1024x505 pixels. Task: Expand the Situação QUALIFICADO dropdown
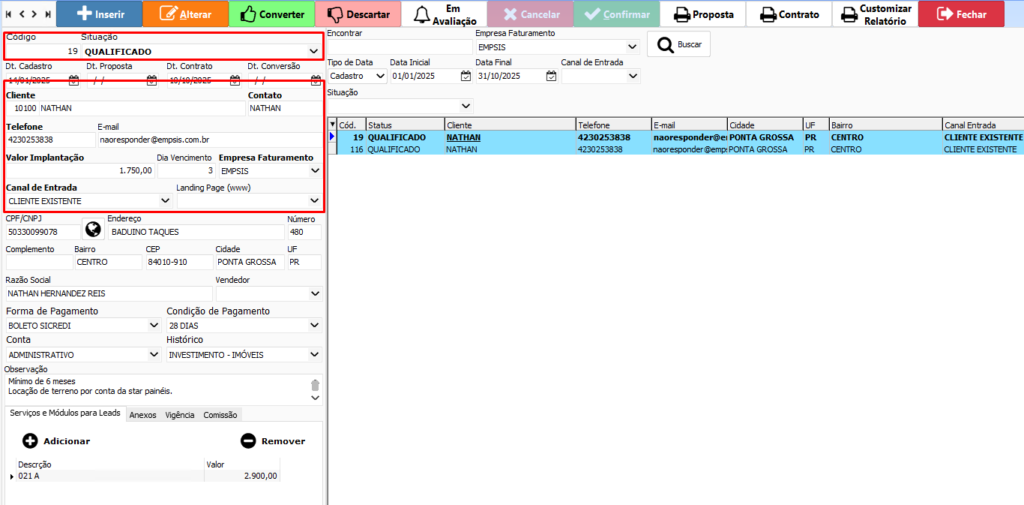(x=314, y=50)
